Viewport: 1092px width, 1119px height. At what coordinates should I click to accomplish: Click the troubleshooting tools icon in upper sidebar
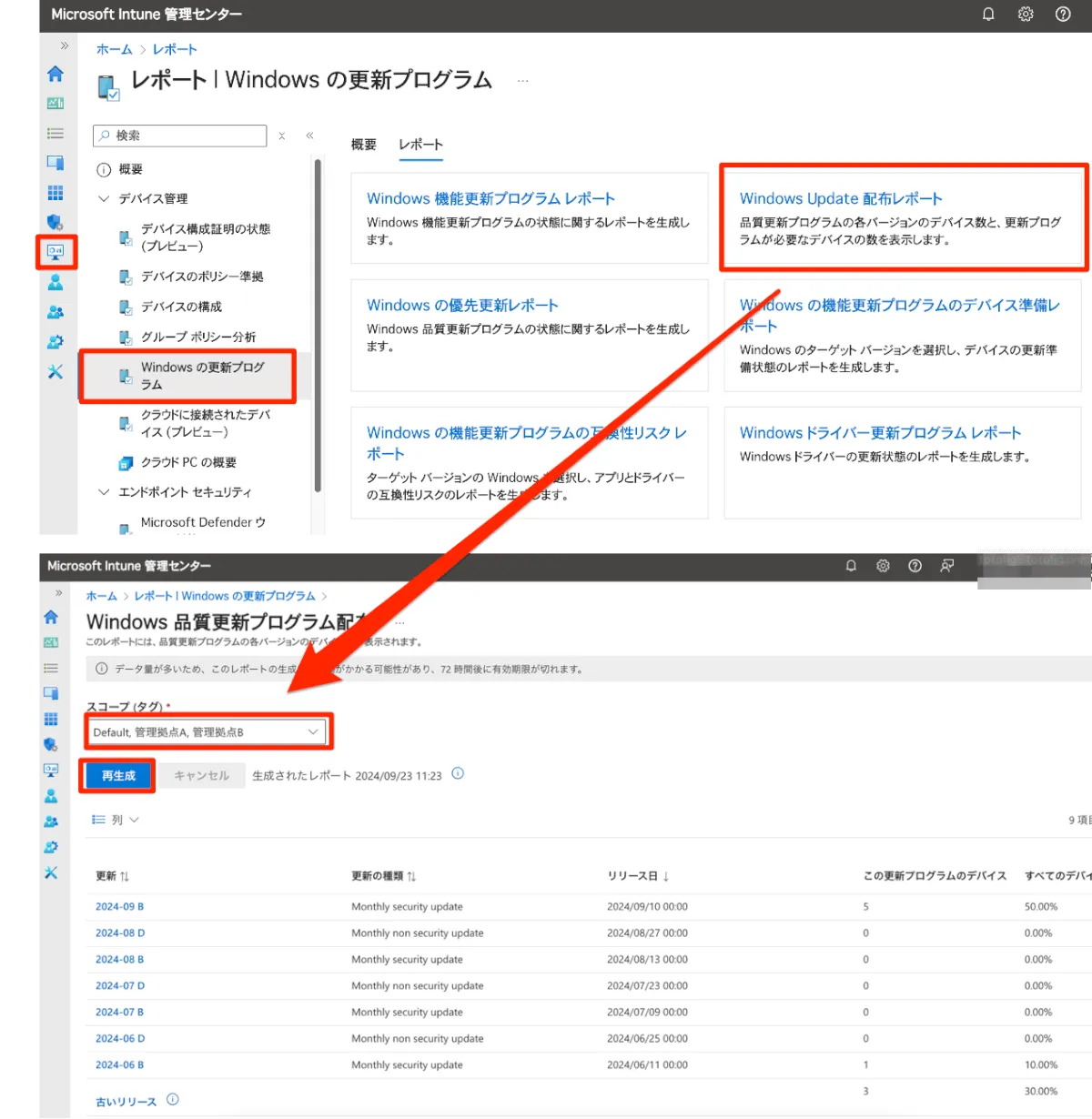pos(56,371)
